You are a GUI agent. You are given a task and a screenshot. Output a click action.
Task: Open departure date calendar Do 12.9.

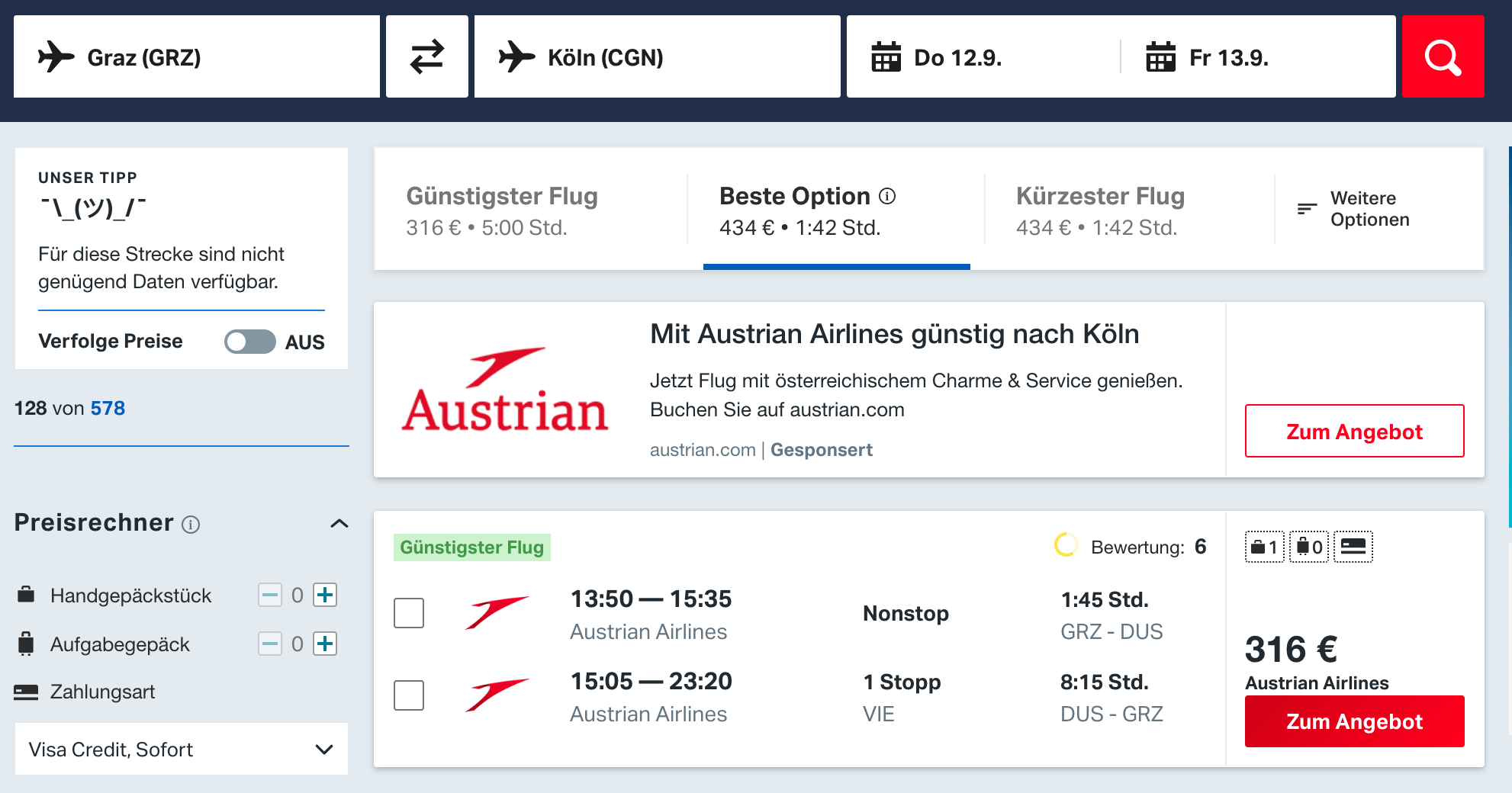[x=984, y=56]
